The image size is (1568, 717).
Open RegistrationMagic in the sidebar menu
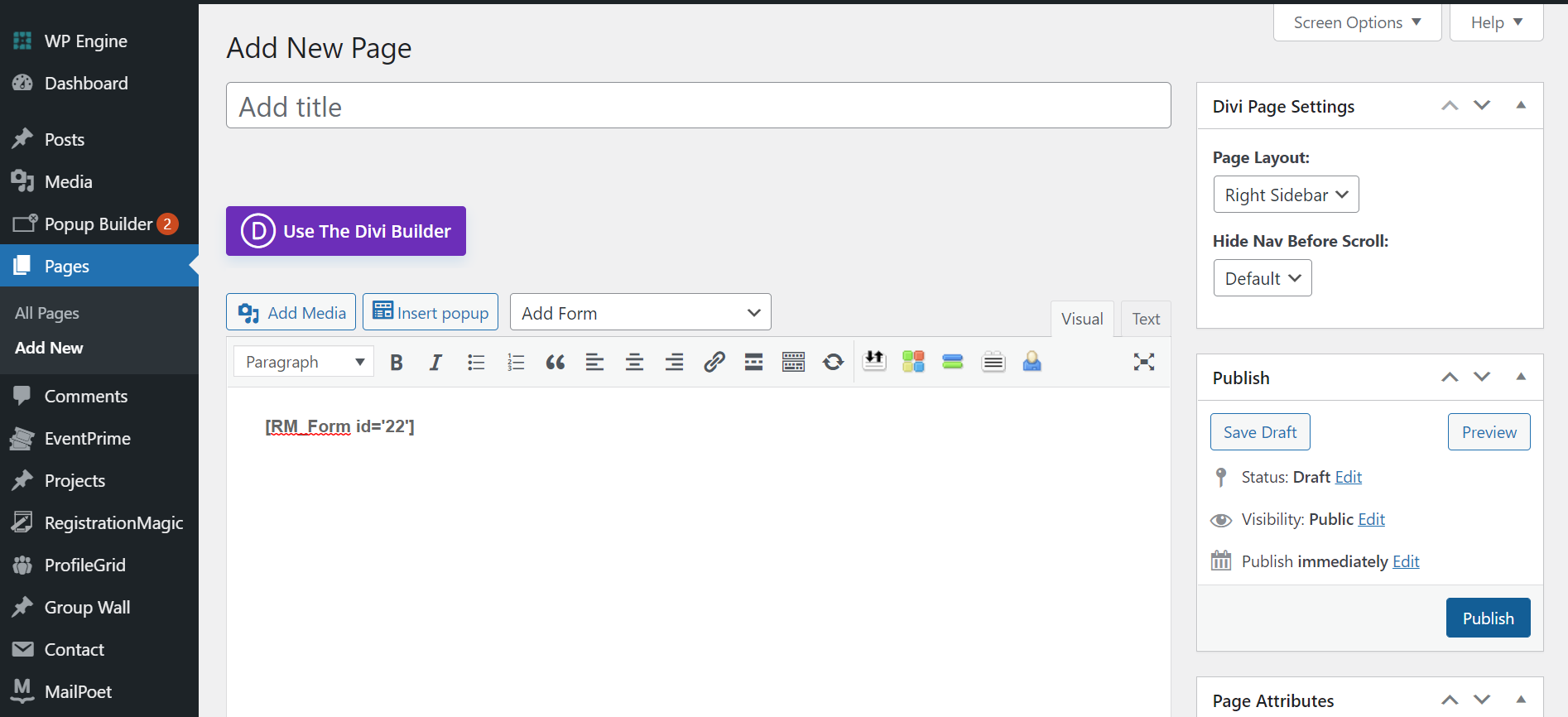(x=113, y=523)
